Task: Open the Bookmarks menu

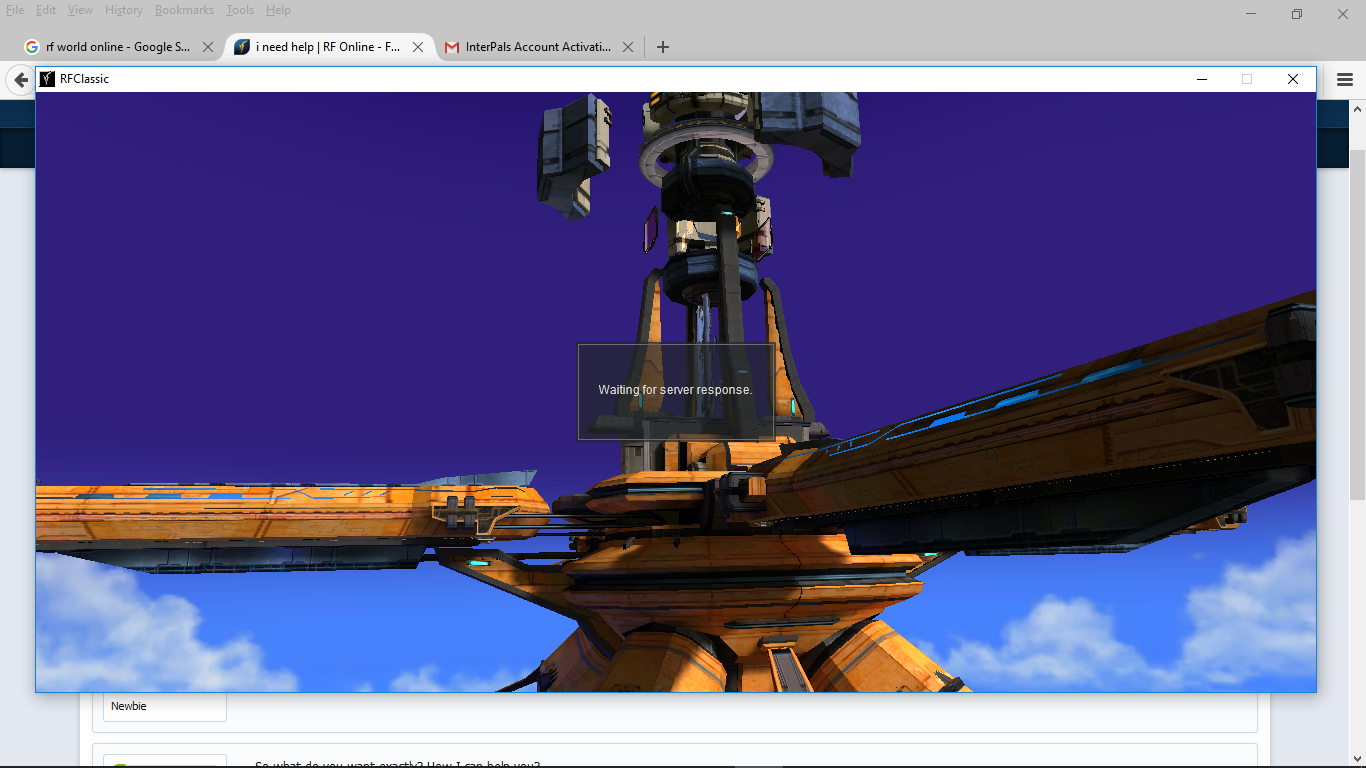Action: pos(184,10)
